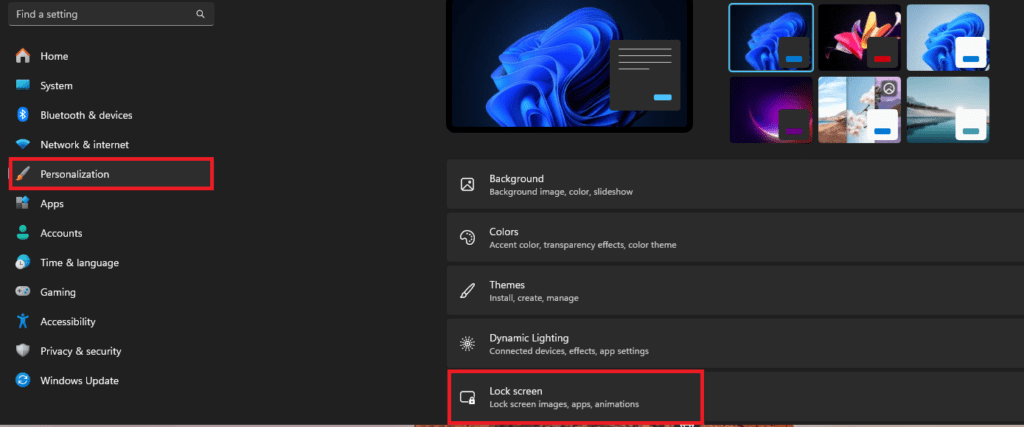Open the System settings category
The image size is (1024, 427).
pyautogui.click(x=111, y=86)
